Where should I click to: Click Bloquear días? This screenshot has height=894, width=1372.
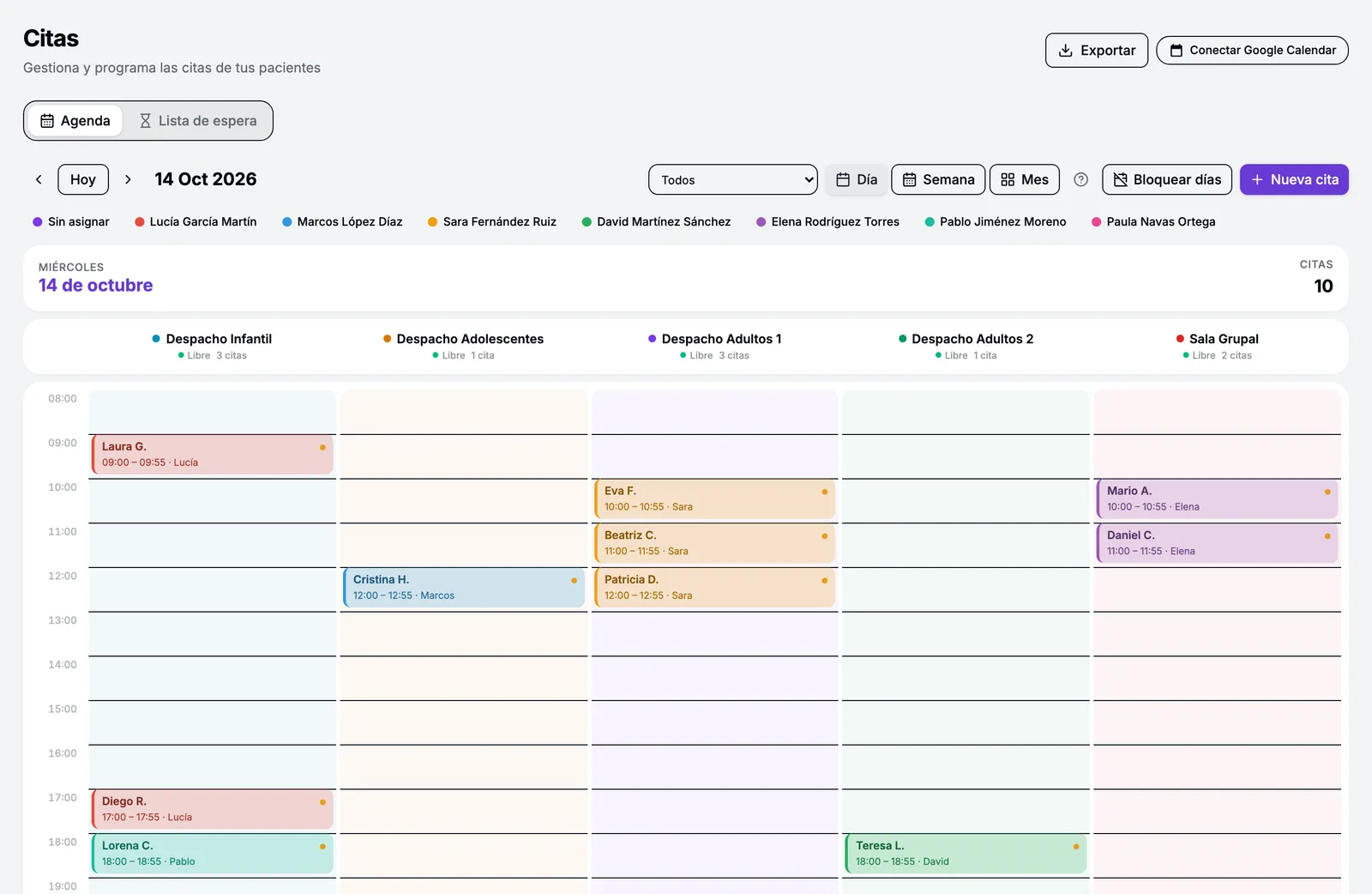pyautogui.click(x=1167, y=179)
